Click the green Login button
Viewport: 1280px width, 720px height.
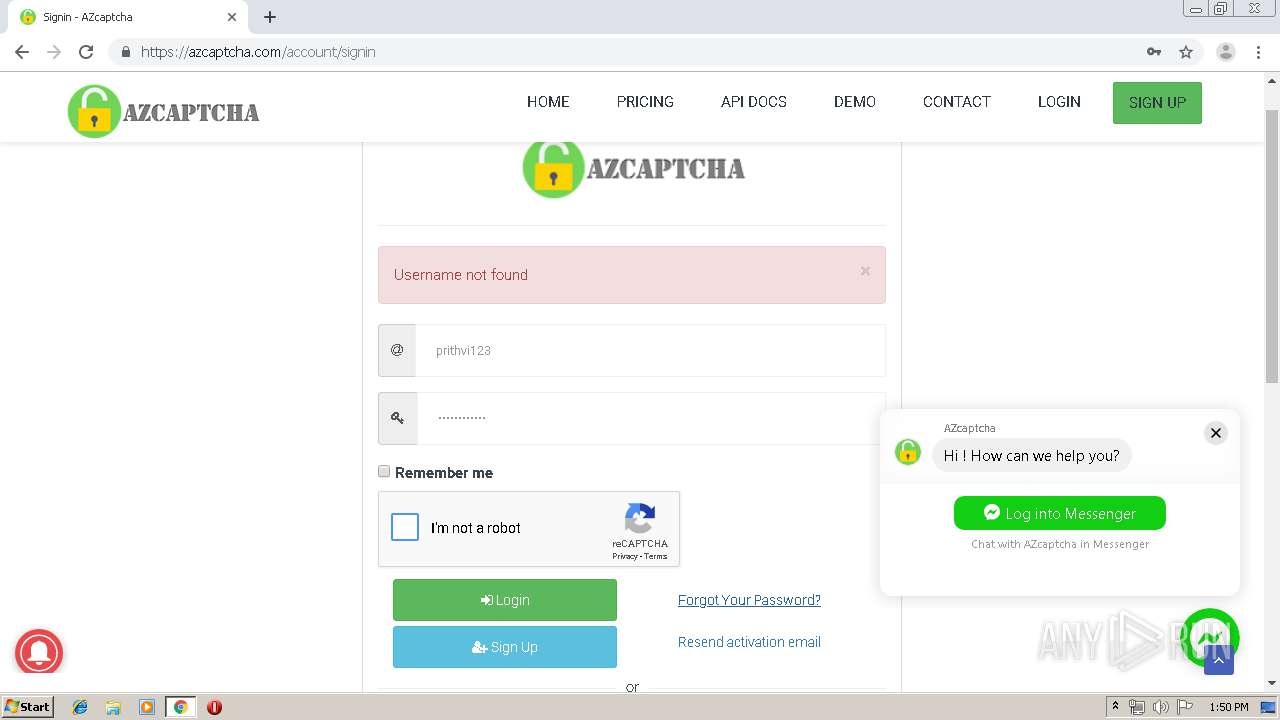click(x=505, y=600)
